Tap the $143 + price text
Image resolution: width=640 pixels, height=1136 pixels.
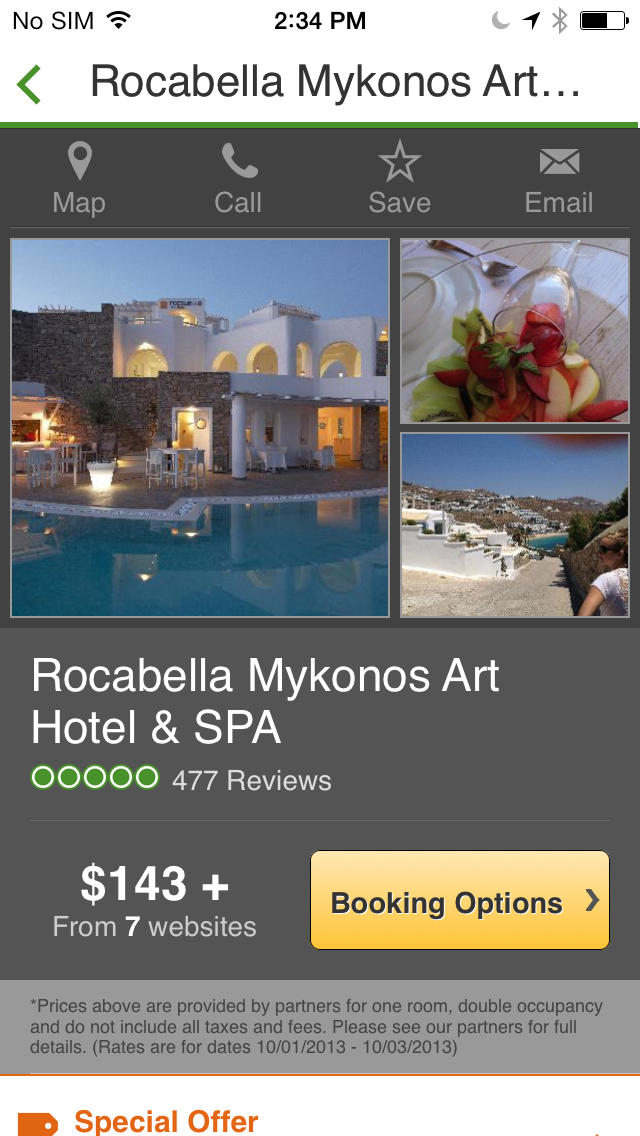154,884
